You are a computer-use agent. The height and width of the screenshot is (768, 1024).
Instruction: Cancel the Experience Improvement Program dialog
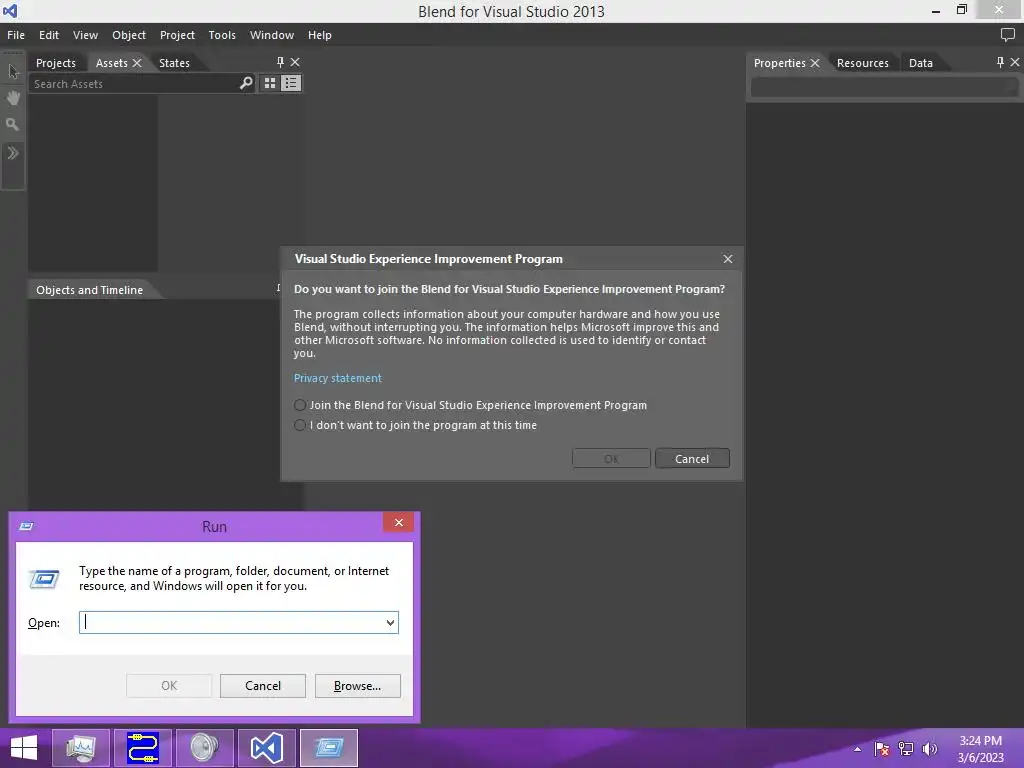click(692, 458)
